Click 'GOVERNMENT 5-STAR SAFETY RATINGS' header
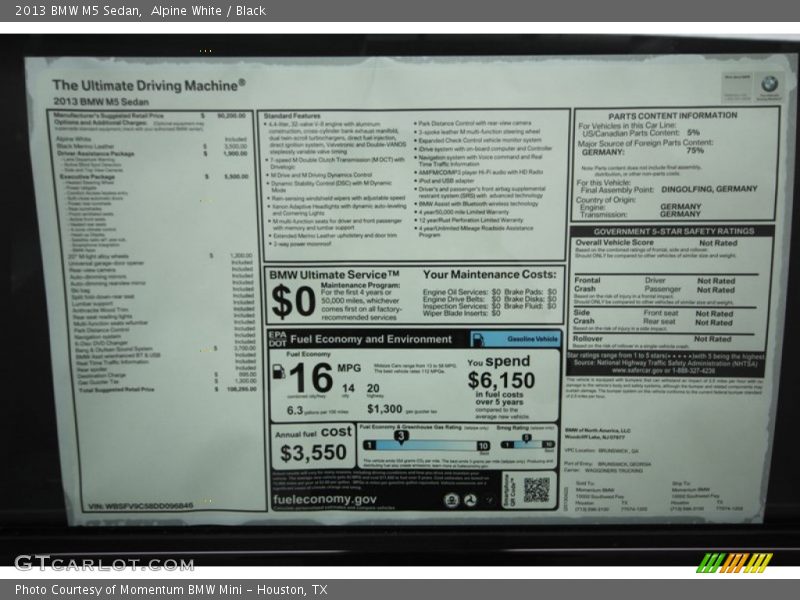This screenshot has height=600, width=800. coord(673,232)
